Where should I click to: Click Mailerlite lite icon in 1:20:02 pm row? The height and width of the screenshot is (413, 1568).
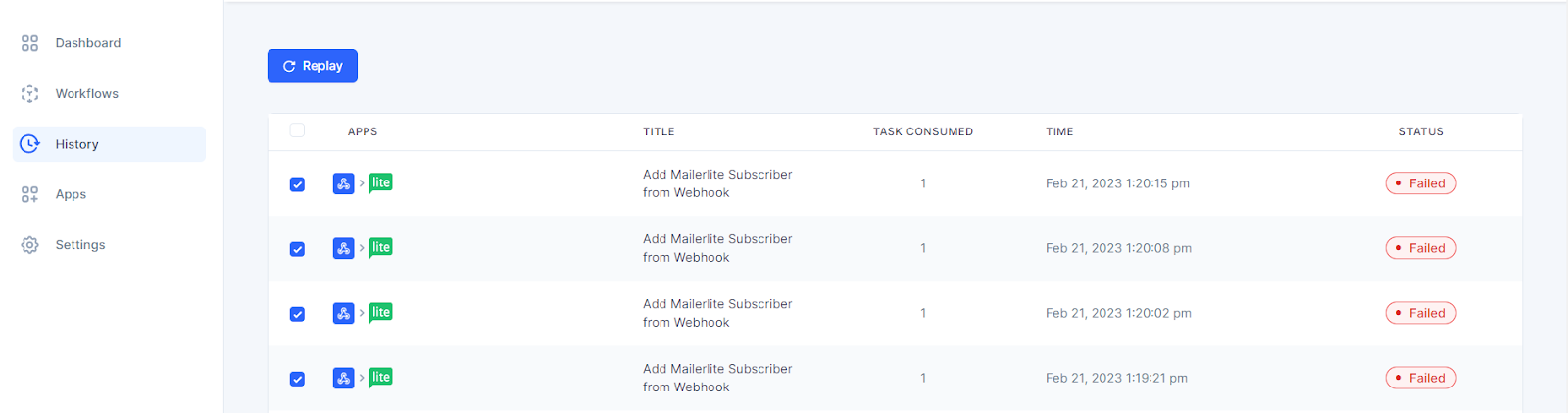pyautogui.click(x=381, y=313)
